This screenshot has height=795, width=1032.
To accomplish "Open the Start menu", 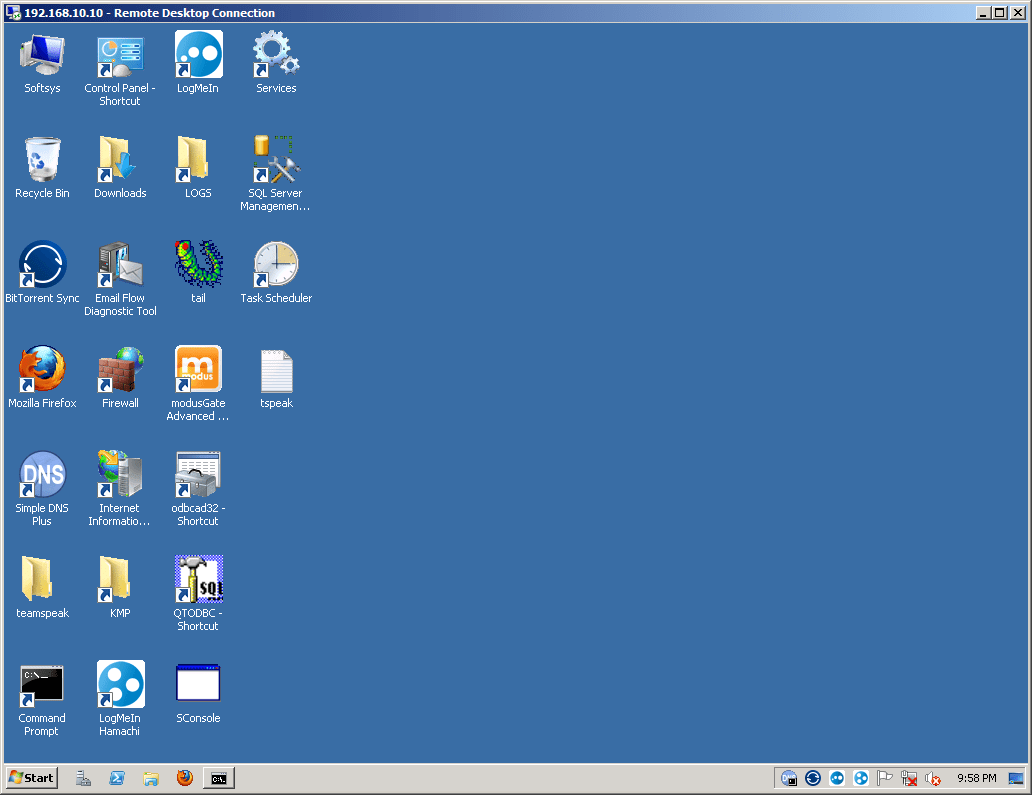I will 32,778.
